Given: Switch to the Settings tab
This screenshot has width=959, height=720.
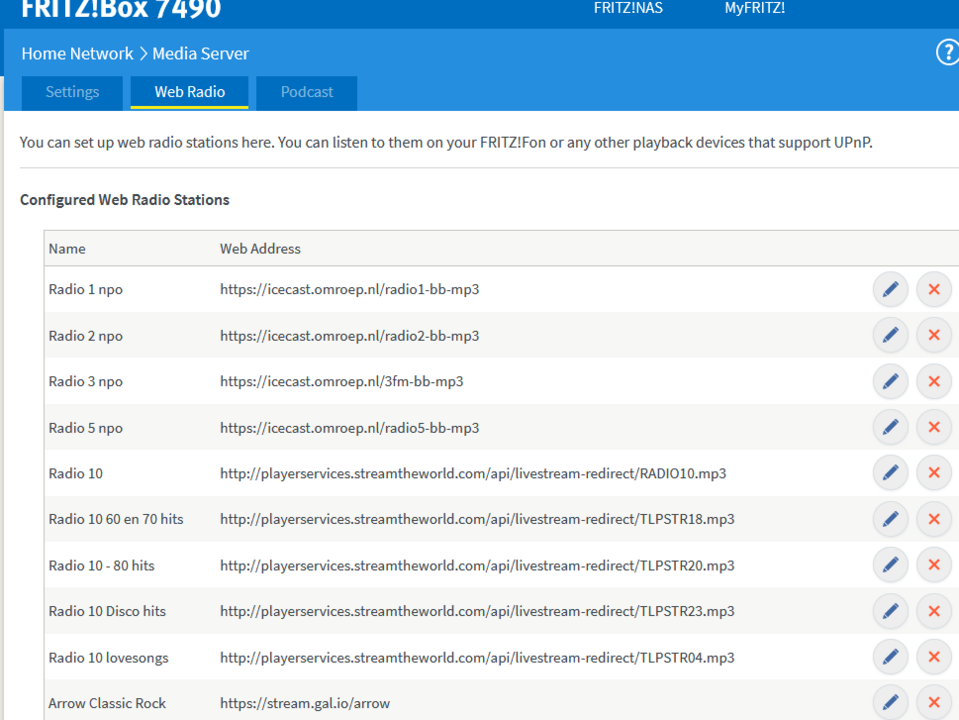Looking at the screenshot, I should click(72, 92).
